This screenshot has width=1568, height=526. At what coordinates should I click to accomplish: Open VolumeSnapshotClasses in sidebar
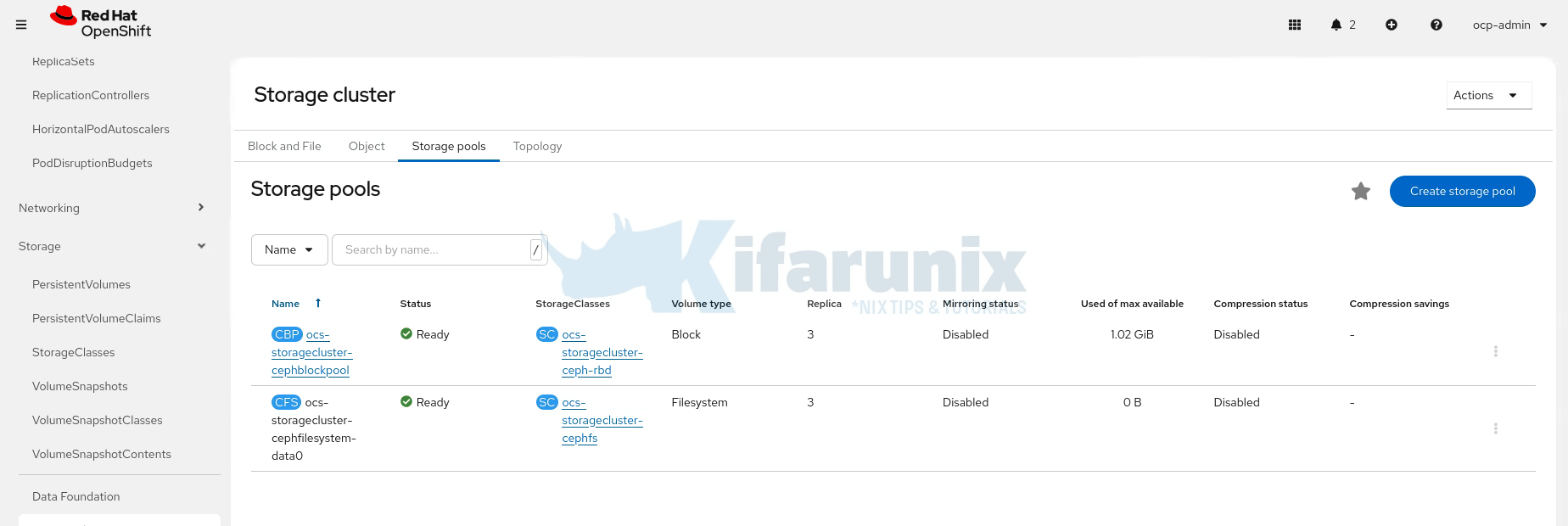[98, 420]
